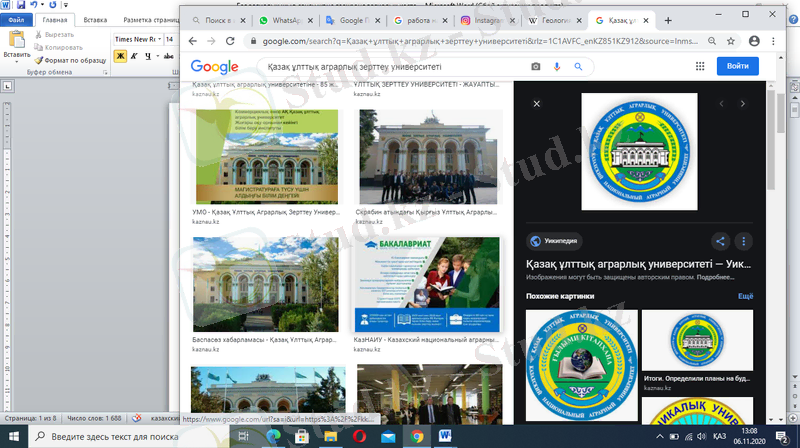Open the БАКАЛАВРИАТ image result

[428, 285]
